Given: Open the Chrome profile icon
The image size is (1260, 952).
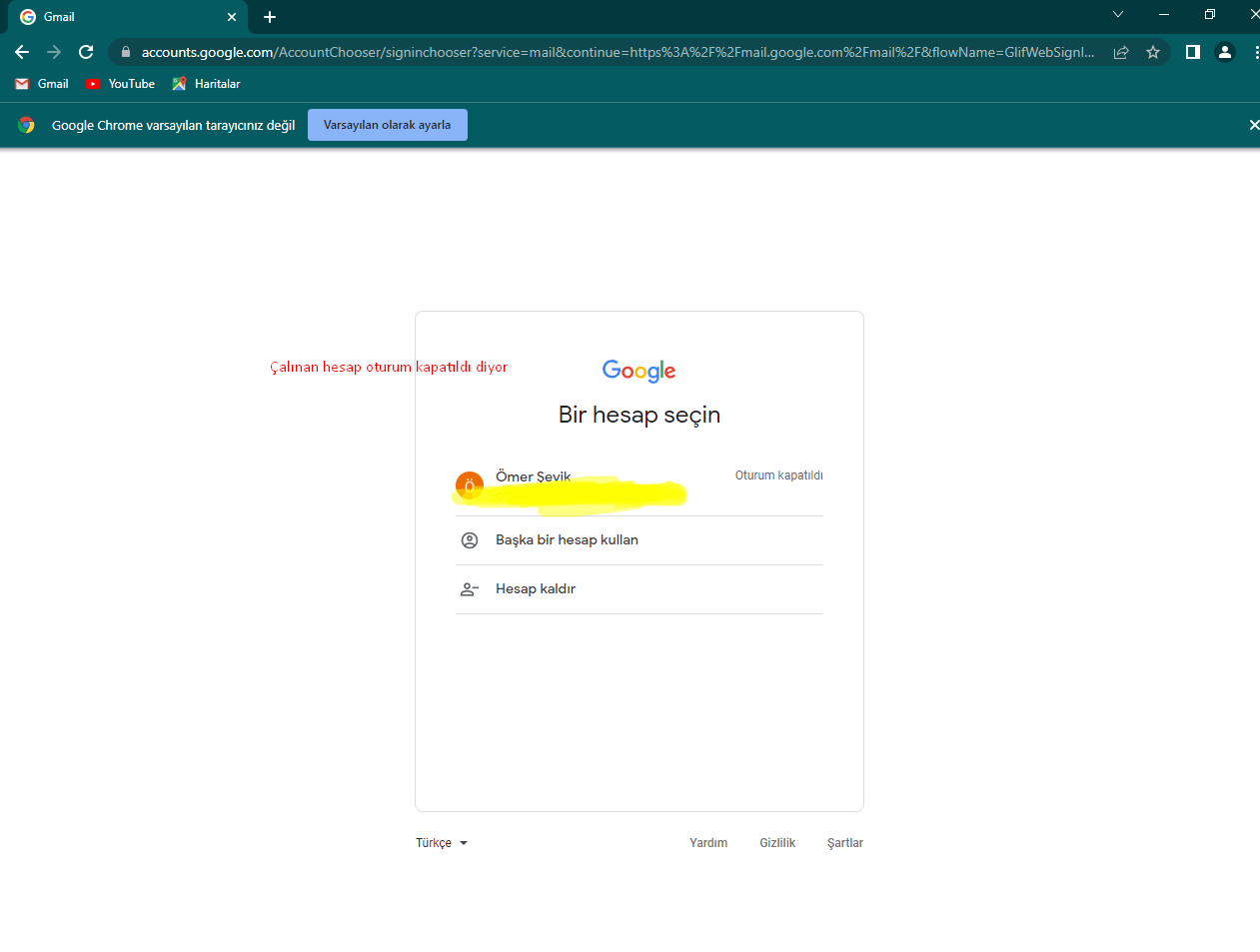Looking at the screenshot, I should pyautogui.click(x=1225, y=52).
